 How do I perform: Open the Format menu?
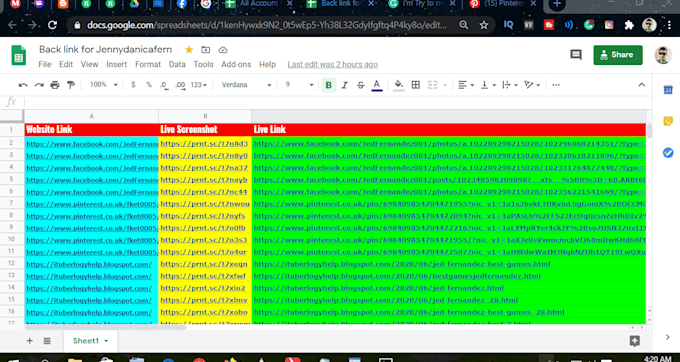click(x=148, y=64)
